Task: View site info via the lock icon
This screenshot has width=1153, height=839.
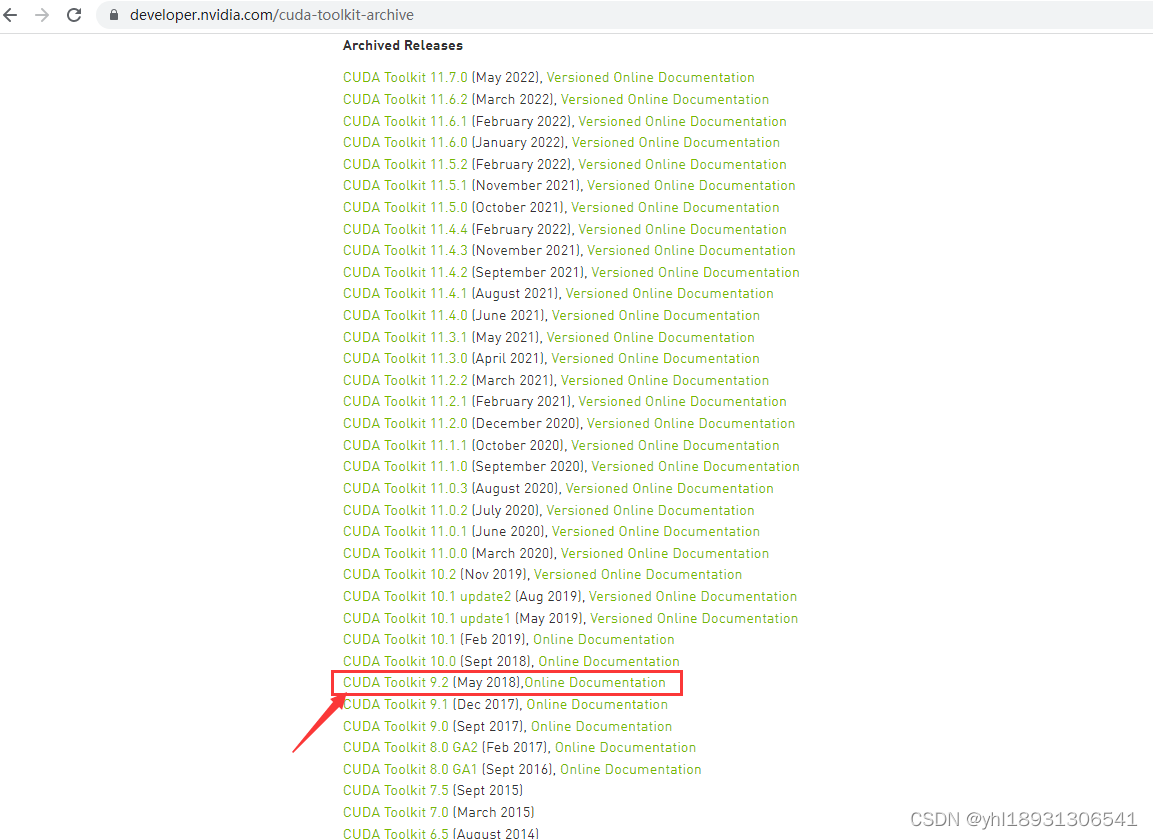Action: pos(113,15)
